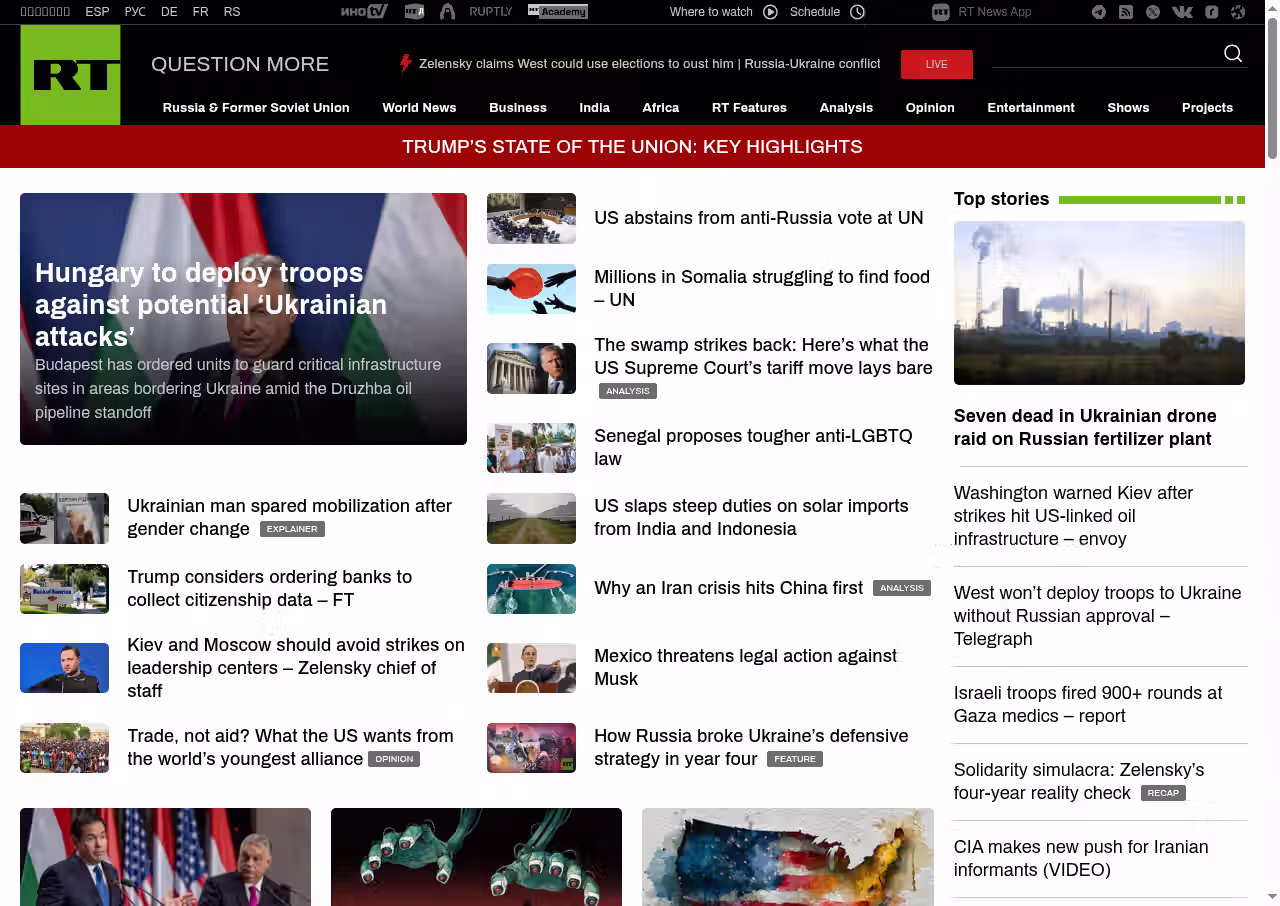Open the World News menu section

tap(419, 108)
